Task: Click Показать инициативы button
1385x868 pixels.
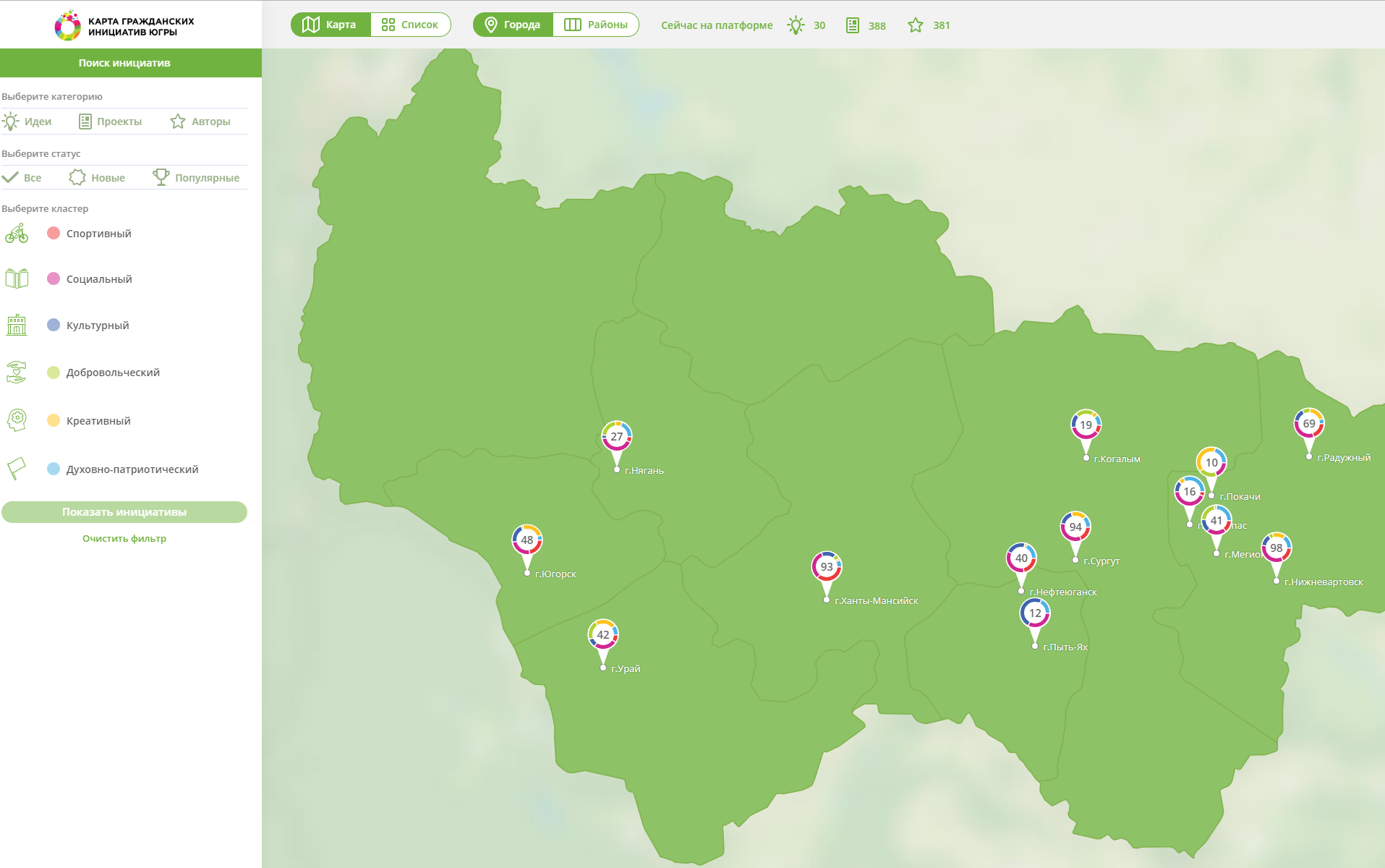Action: click(x=124, y=512)
